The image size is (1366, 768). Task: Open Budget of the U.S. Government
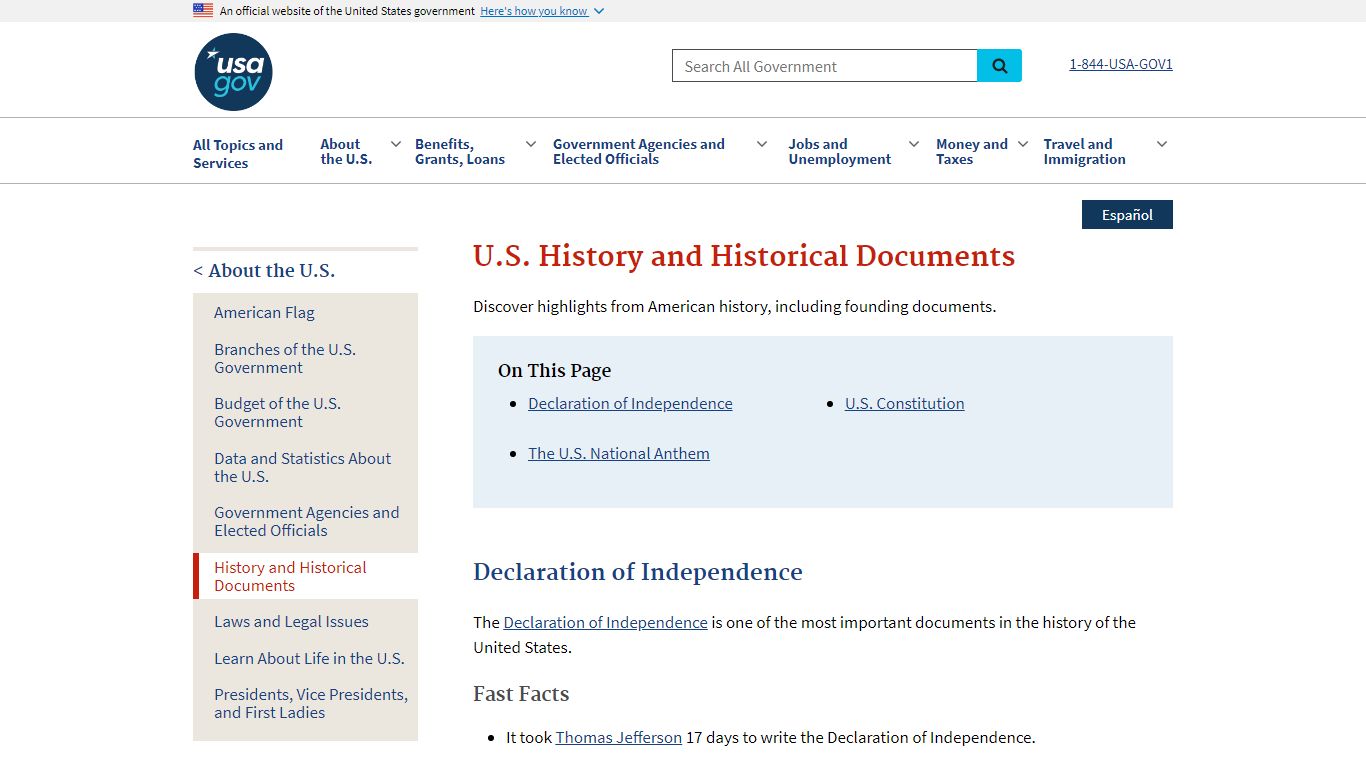tap(278, 412)
